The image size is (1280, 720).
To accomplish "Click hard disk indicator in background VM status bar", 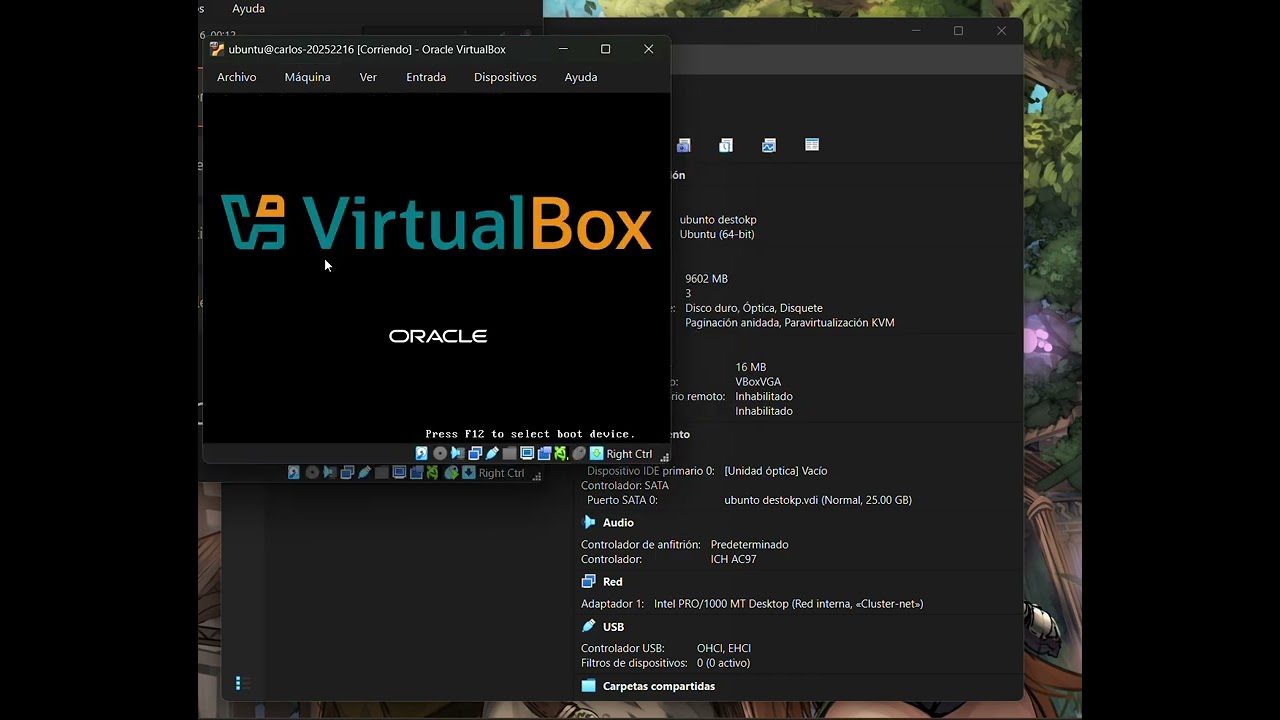I will (x=294, y=473).
